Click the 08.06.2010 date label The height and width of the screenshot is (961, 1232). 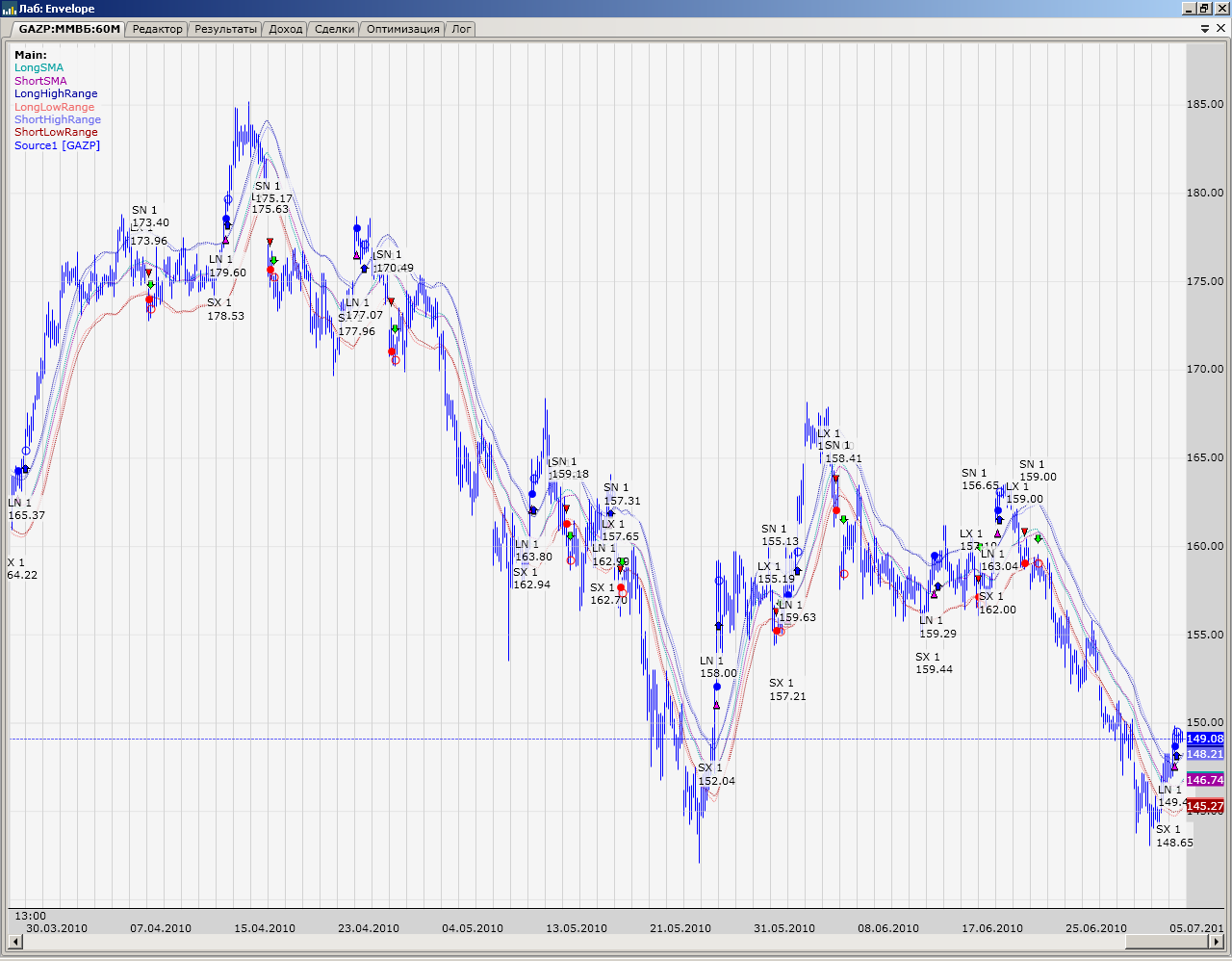888,928
